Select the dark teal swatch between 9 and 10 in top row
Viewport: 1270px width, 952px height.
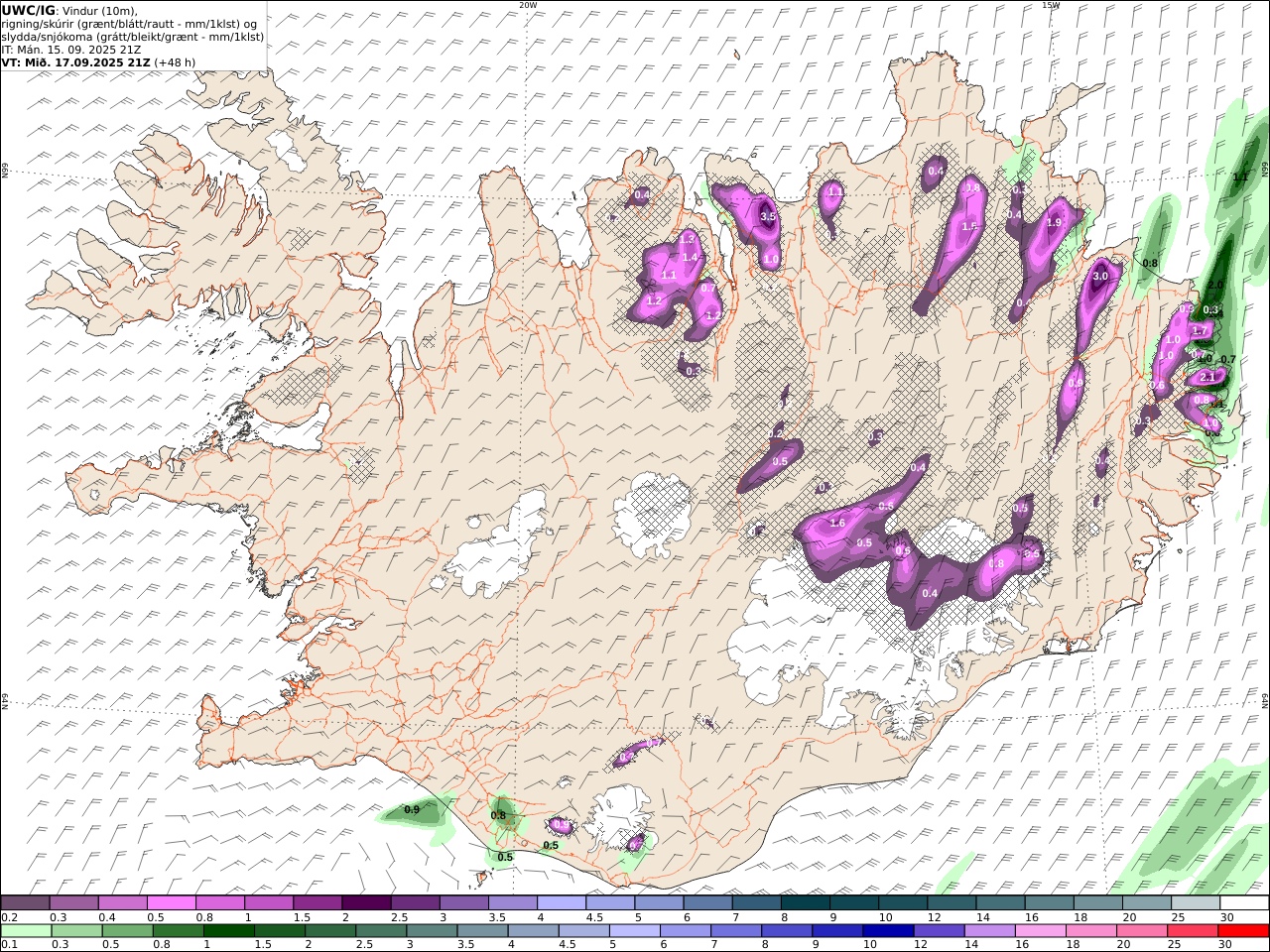[x=854, y=903]
